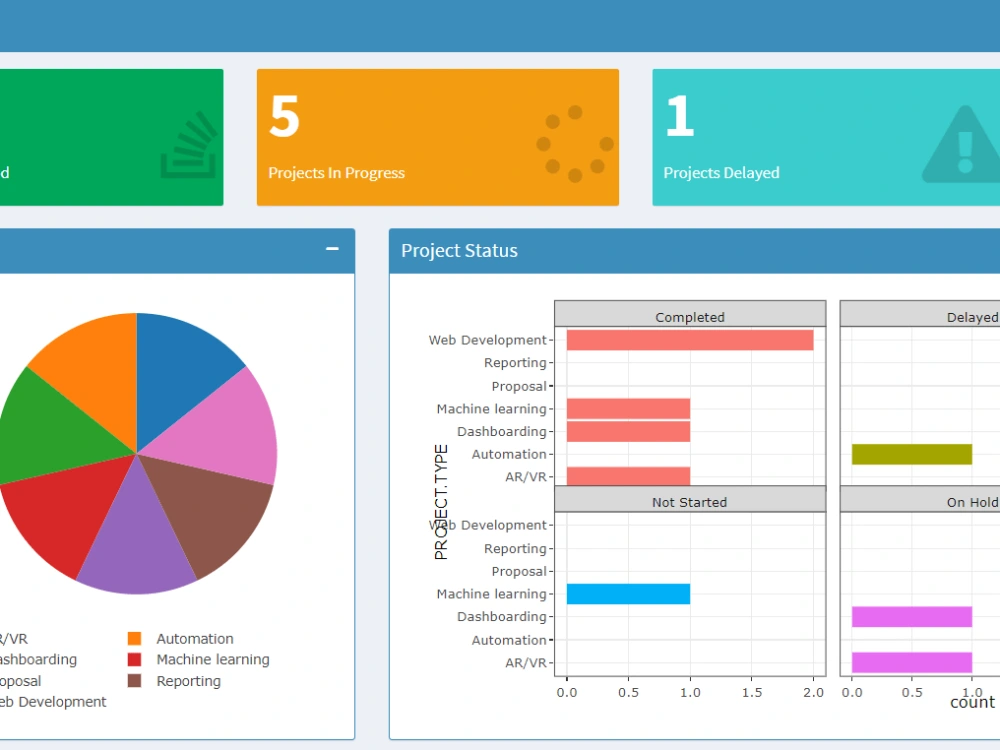Click the magenta Dashboarding bar under On Hold
Viewport: 1000px width, 750px height.
coord(912,617)
